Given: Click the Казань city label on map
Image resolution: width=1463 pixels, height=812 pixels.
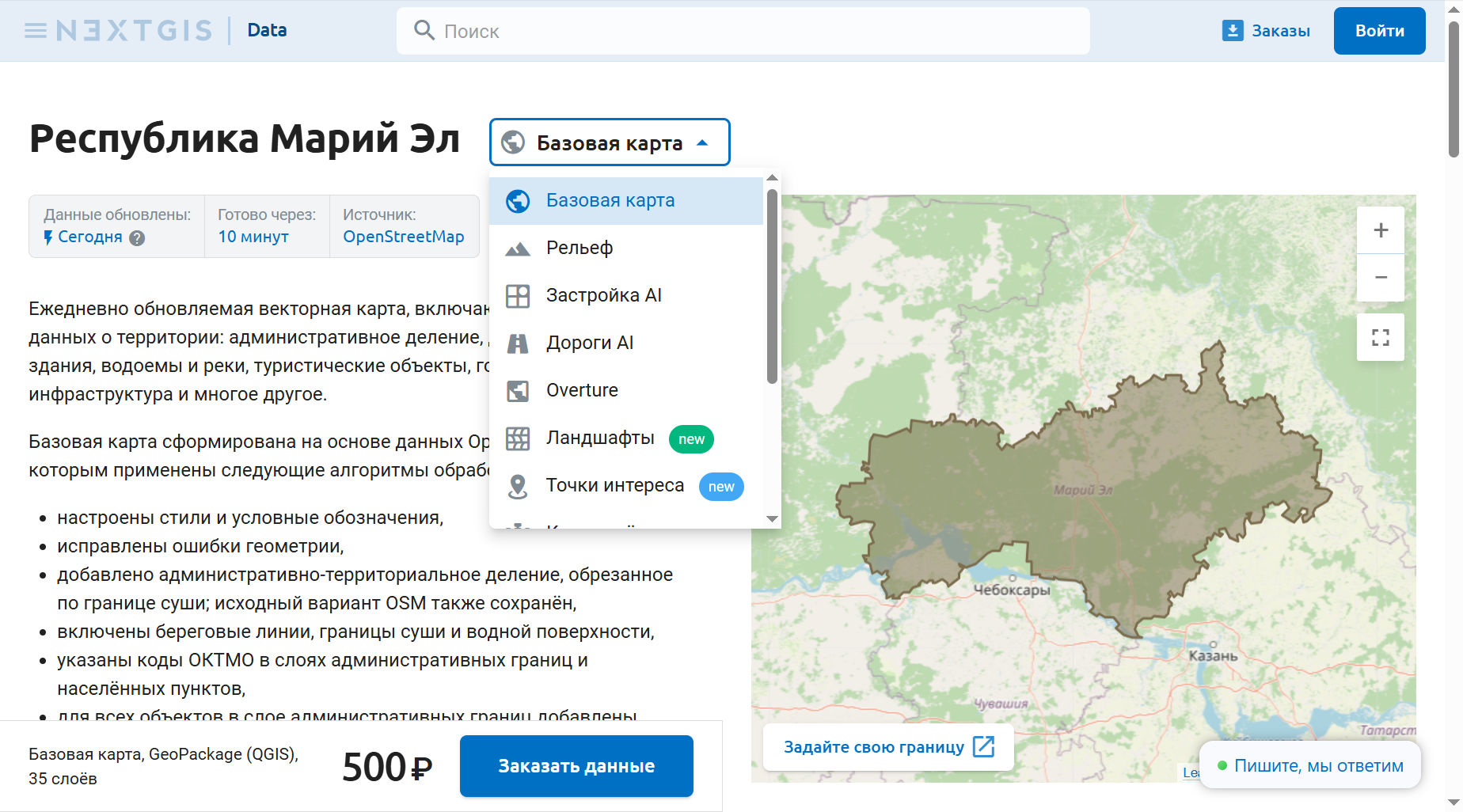Looking at the screenshot, I should 1213,656.
